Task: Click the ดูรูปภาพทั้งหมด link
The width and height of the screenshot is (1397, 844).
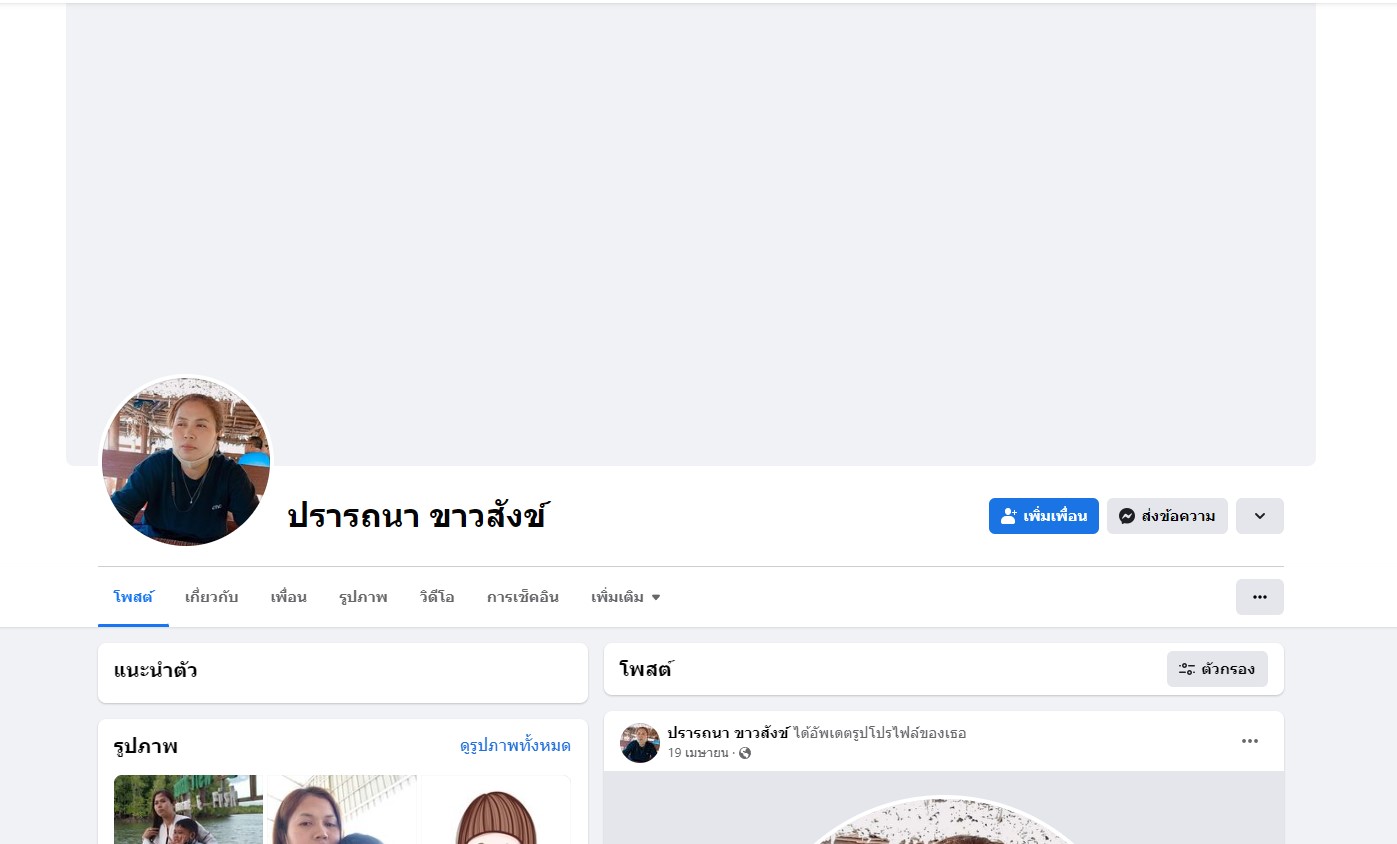Action: 515,746
